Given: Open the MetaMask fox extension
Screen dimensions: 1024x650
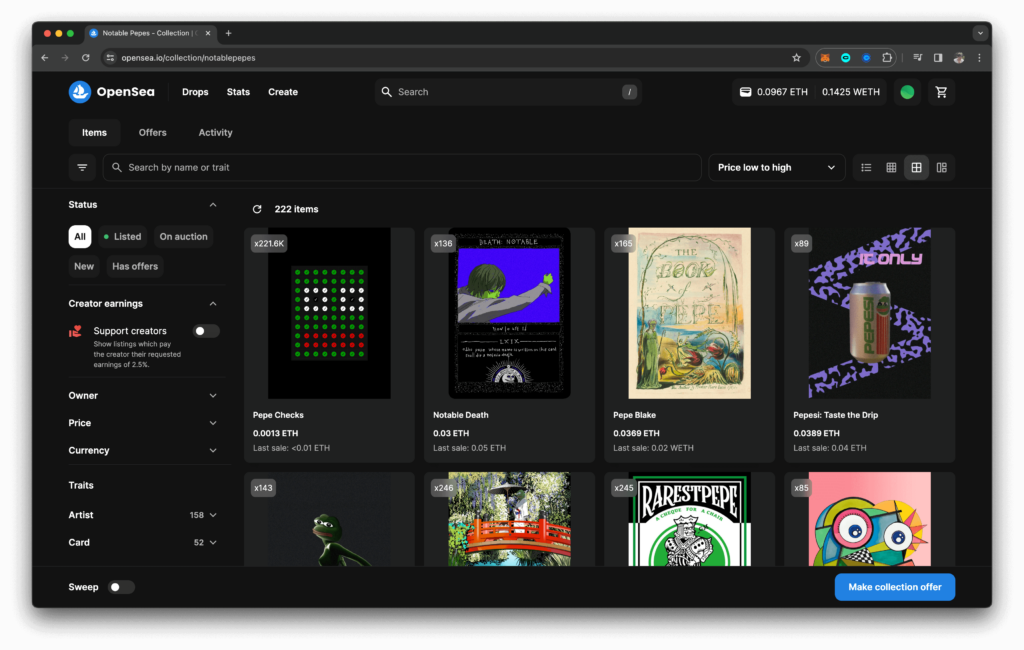Looking at the screenshot, I should pos(825,57).
